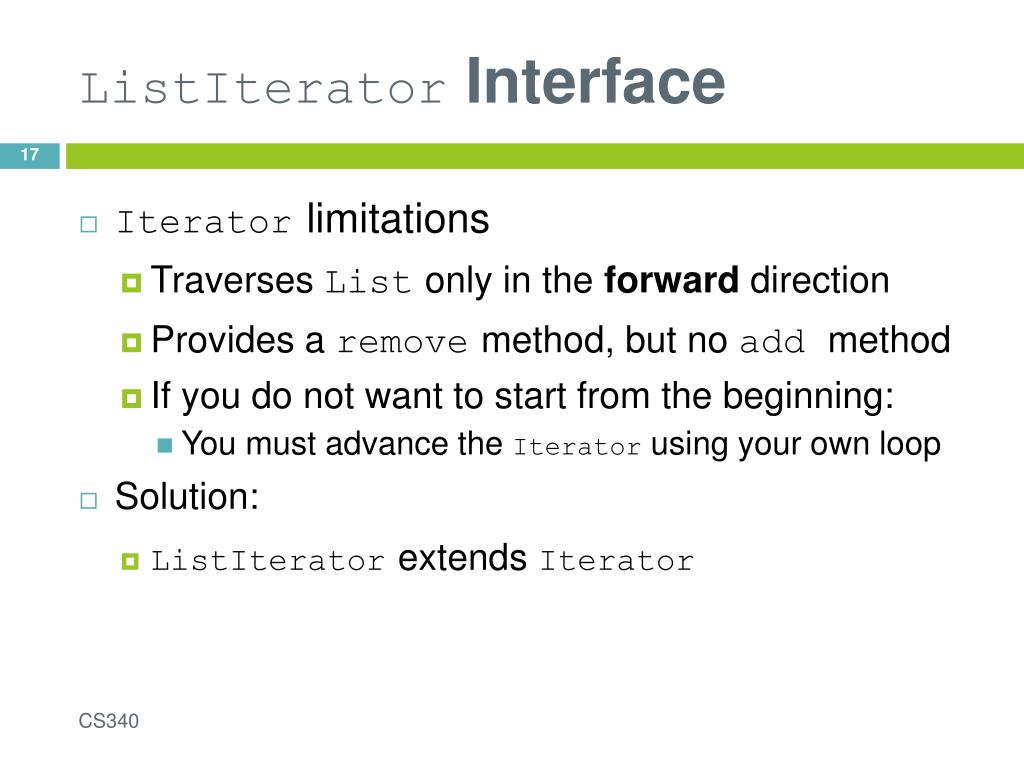Click the hollow square bullet beside Iterator limitations
Screen dimensions: 1024x768
89,225
